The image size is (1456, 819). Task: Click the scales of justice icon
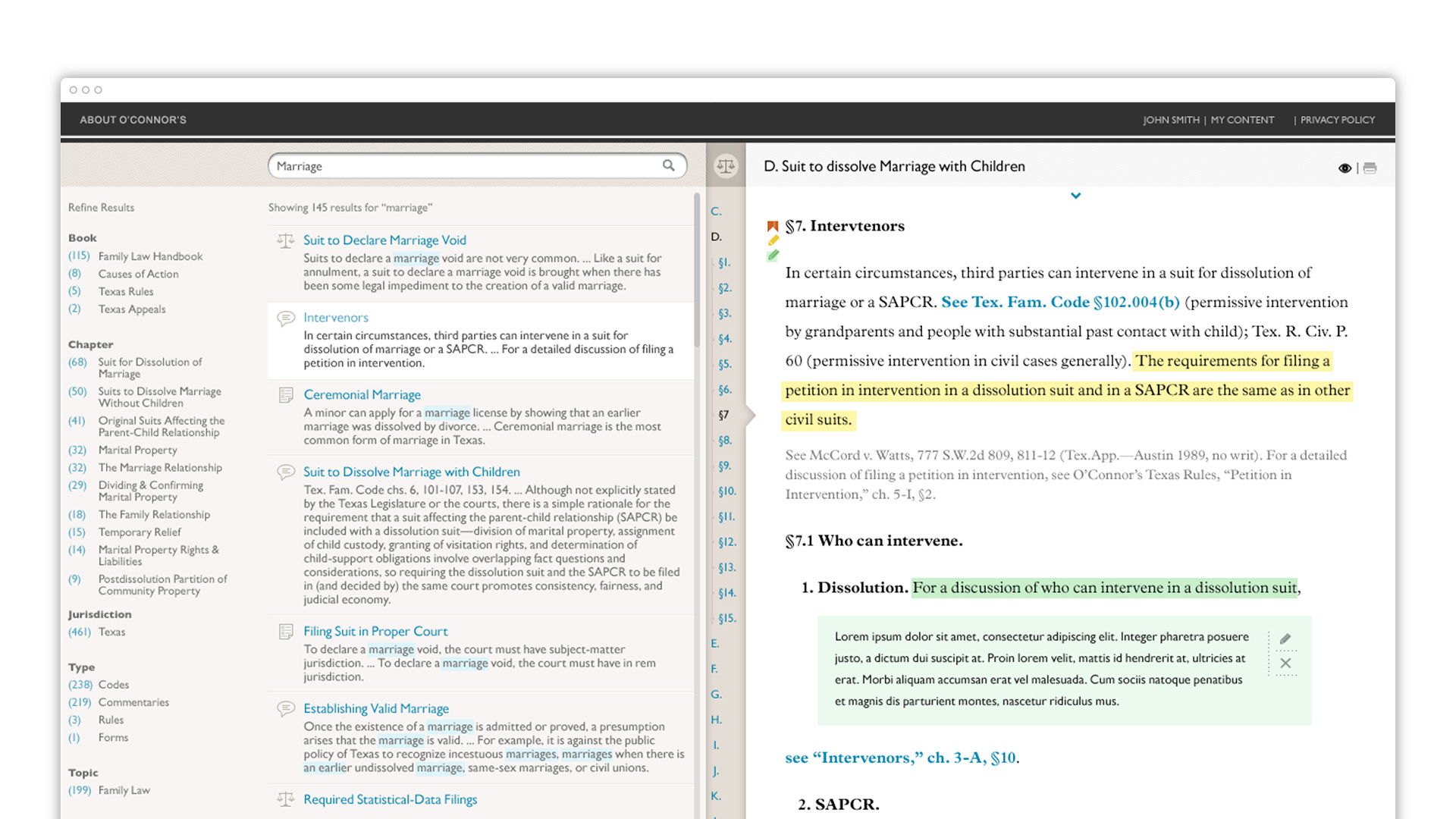click(726, 165)
